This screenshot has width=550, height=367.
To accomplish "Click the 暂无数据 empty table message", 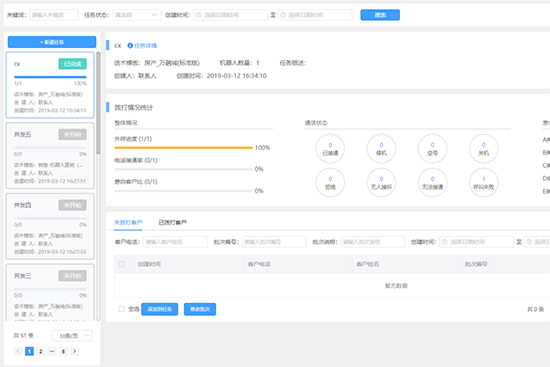I will pyautogui.click(x=396, y=286).
